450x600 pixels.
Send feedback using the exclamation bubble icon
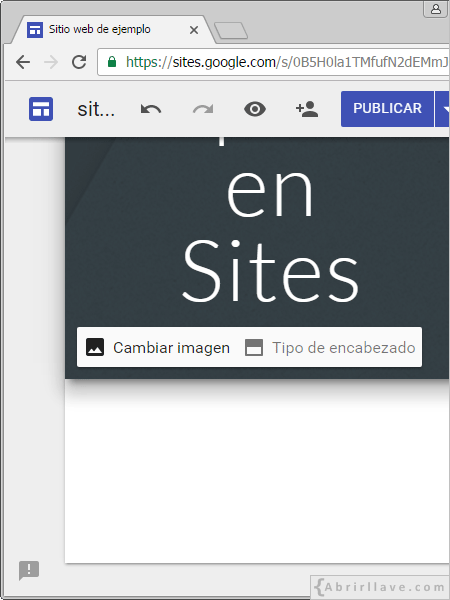[x=29, y=570]
